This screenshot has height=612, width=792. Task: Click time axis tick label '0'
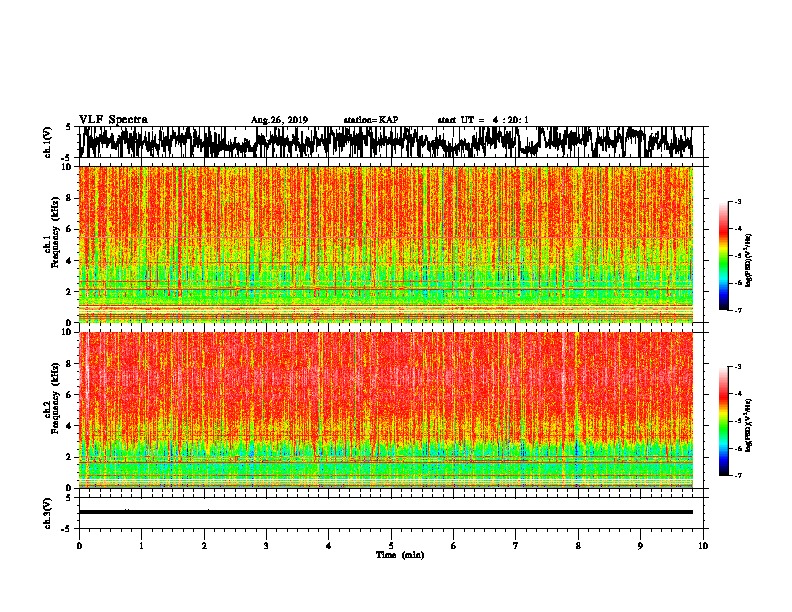tap(79, 546)
